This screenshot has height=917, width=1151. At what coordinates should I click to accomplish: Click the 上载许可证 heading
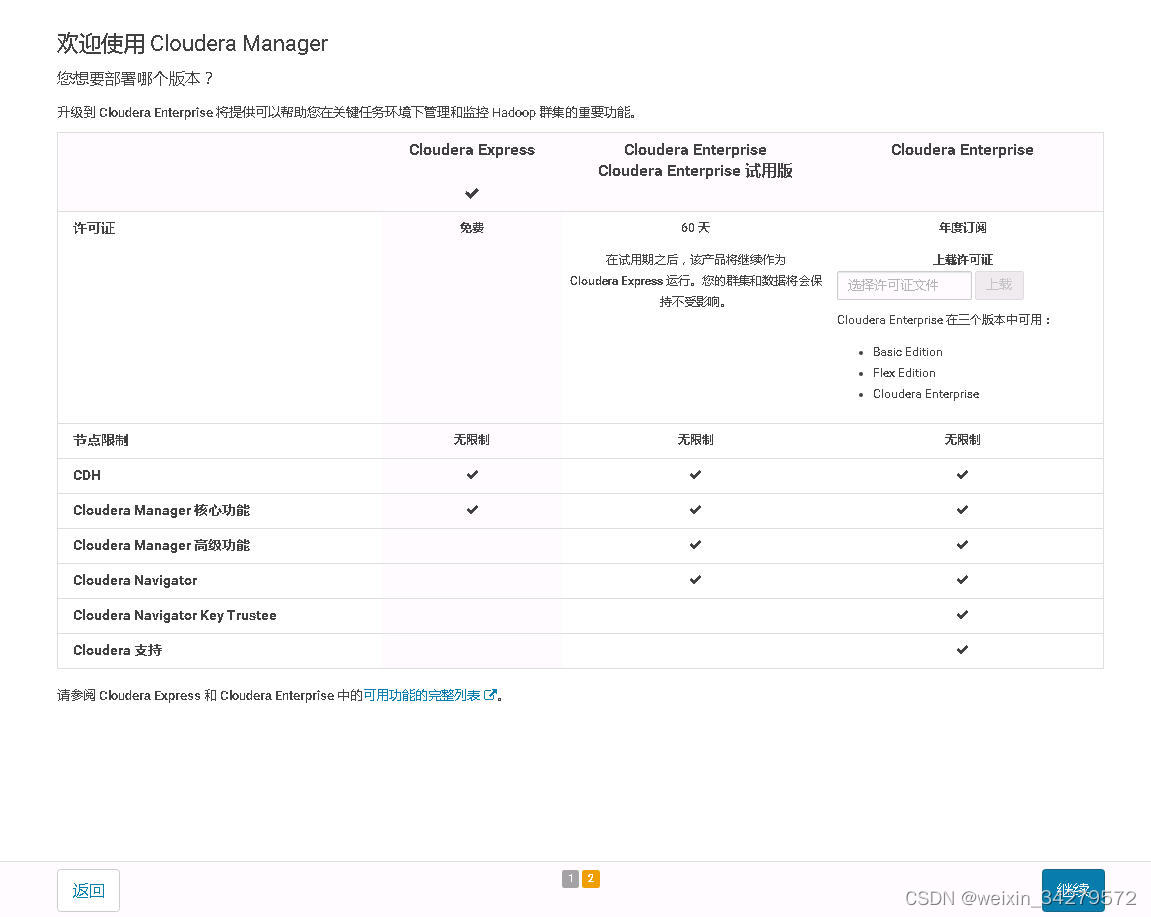click(962, 260)
